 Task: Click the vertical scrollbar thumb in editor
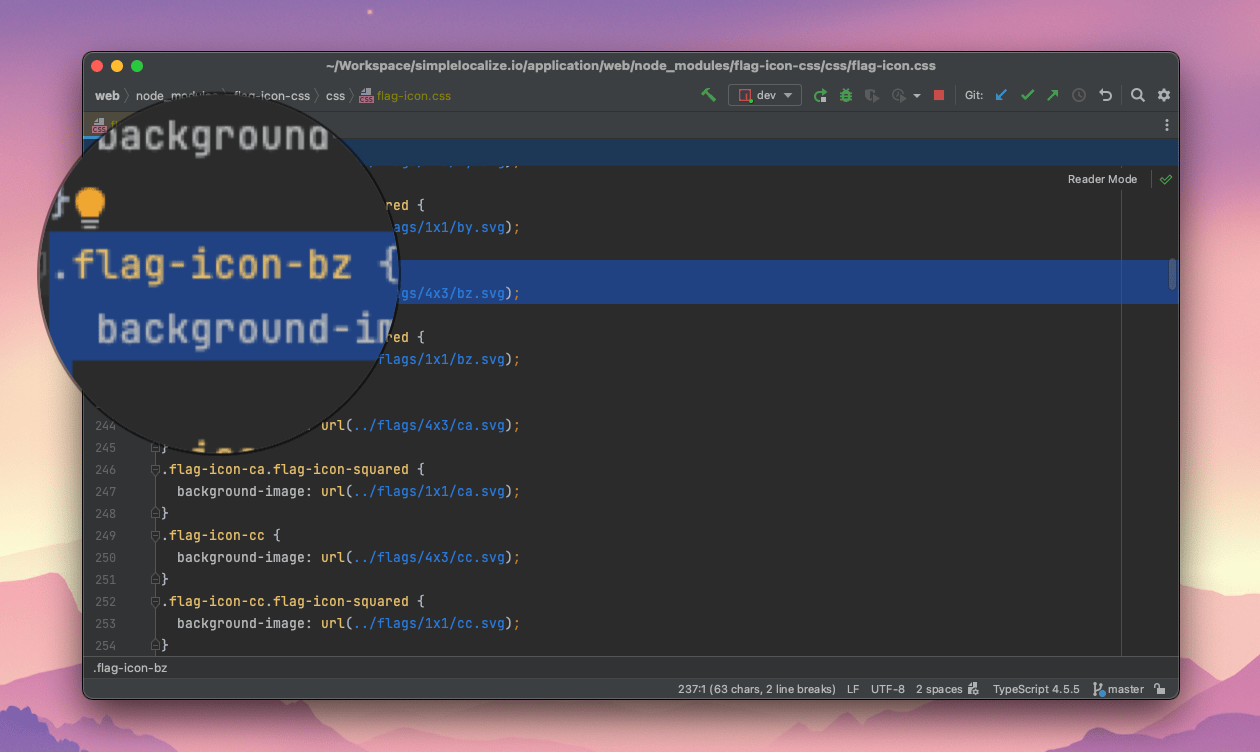(1173, 274)
